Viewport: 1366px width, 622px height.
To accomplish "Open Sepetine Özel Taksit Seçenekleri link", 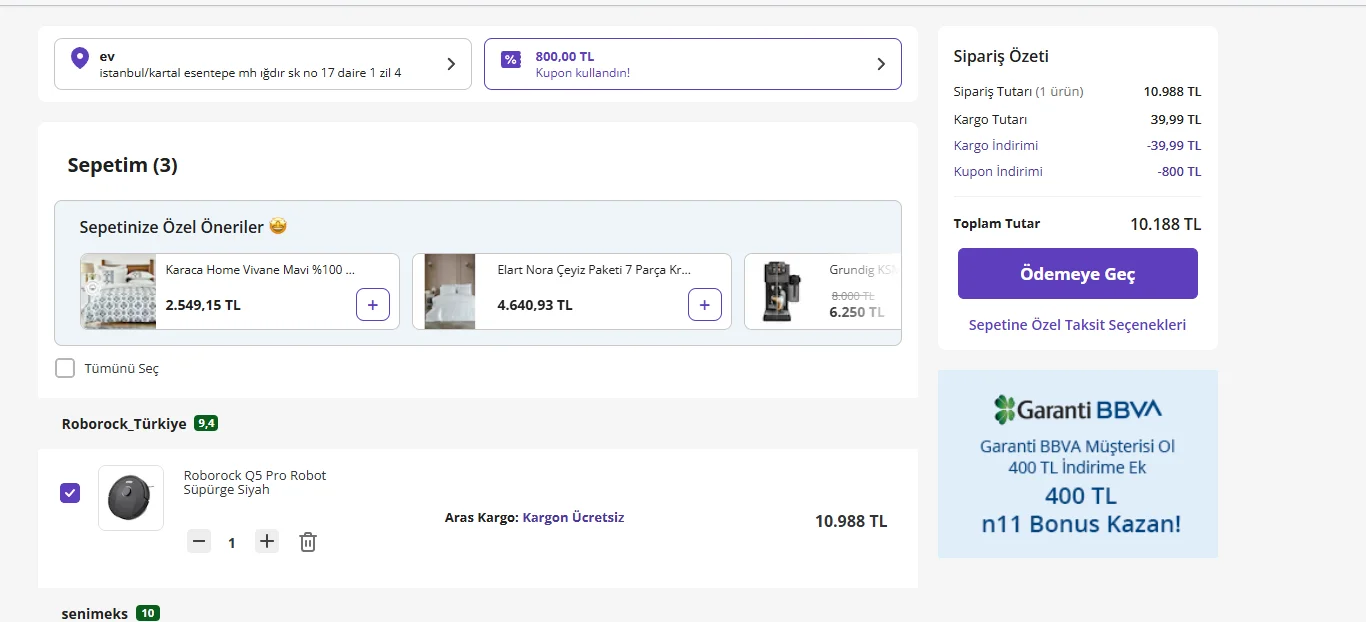I will (1077, 325).
